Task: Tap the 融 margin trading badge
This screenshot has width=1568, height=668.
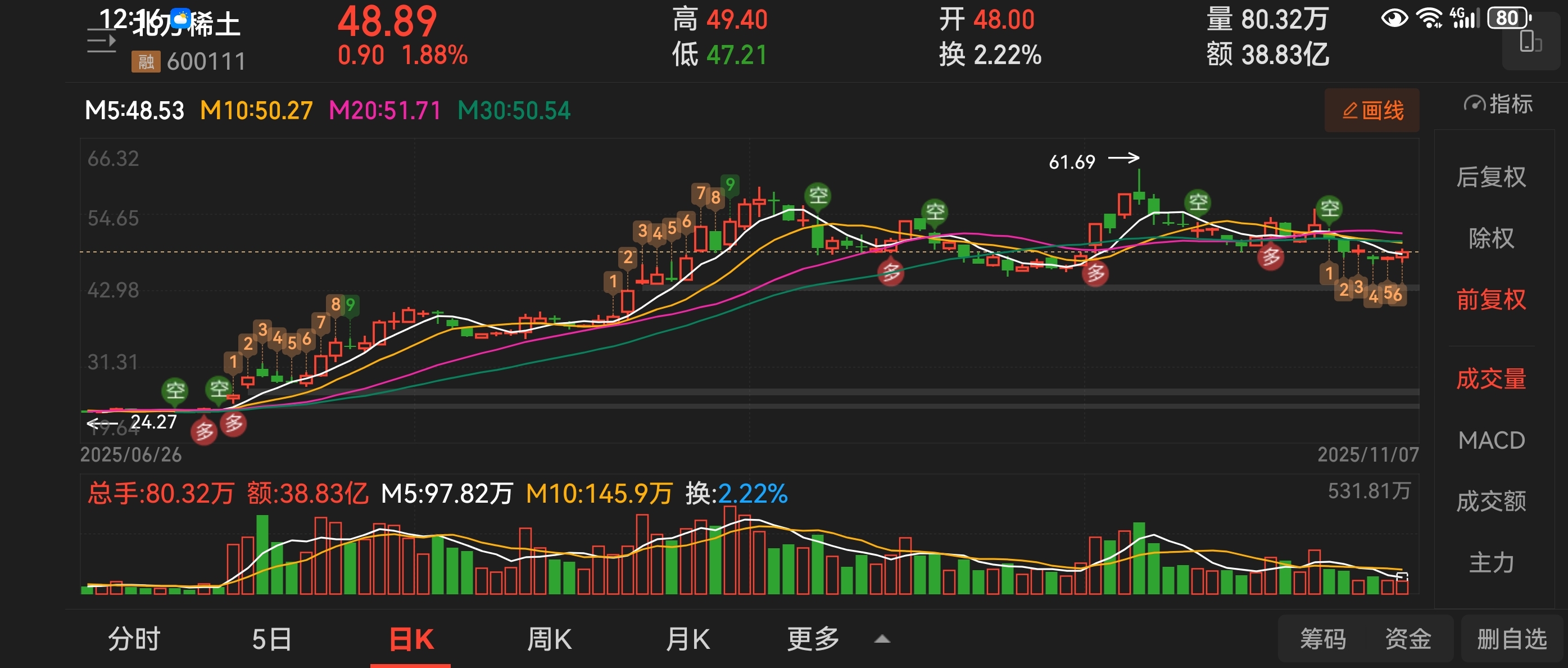Action: (x=146, y=61)
